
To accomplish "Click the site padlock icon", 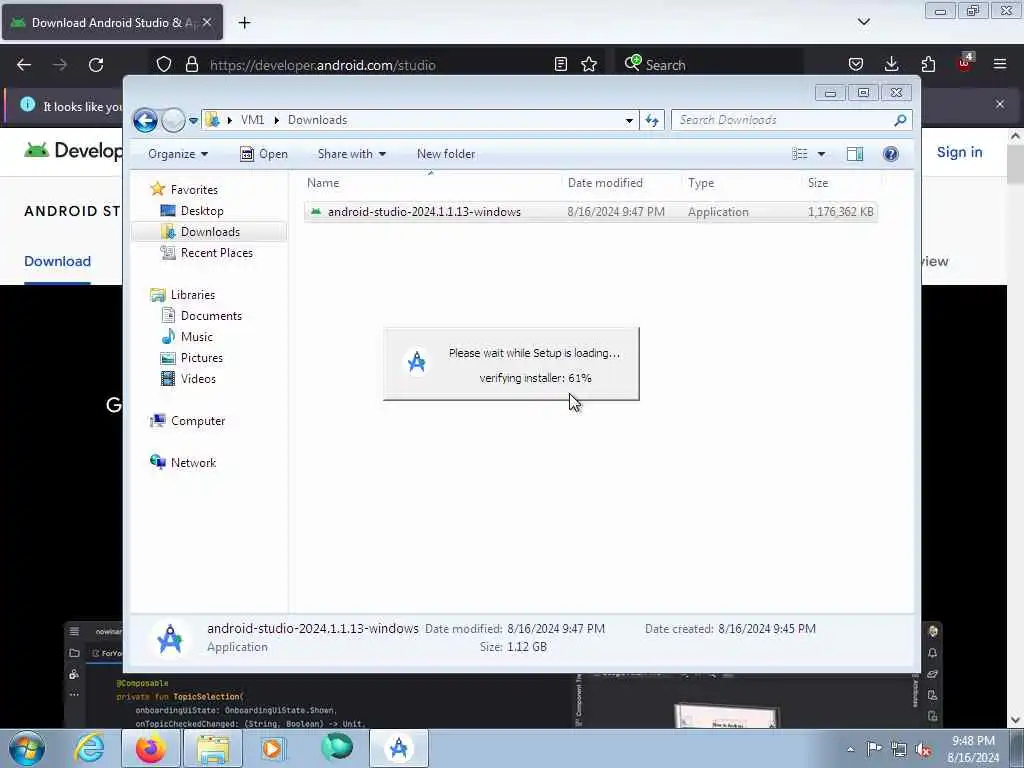I will 191,65.
